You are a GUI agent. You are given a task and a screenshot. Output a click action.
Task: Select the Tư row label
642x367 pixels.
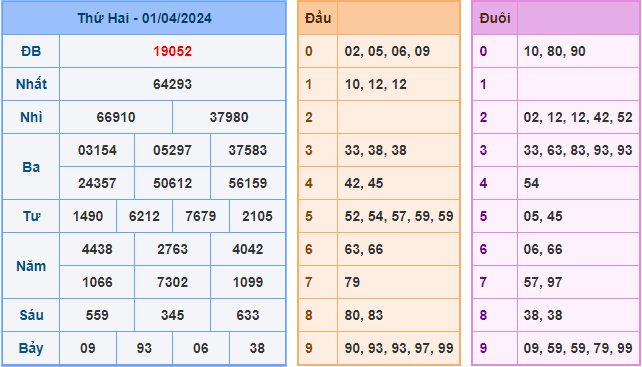31,216
